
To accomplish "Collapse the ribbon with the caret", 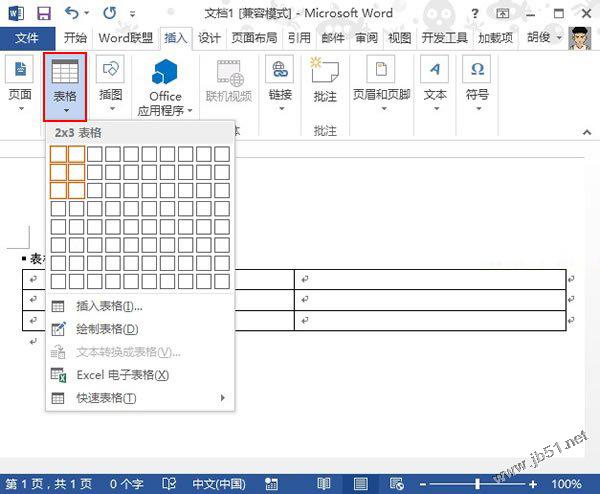I will (587, 132).
